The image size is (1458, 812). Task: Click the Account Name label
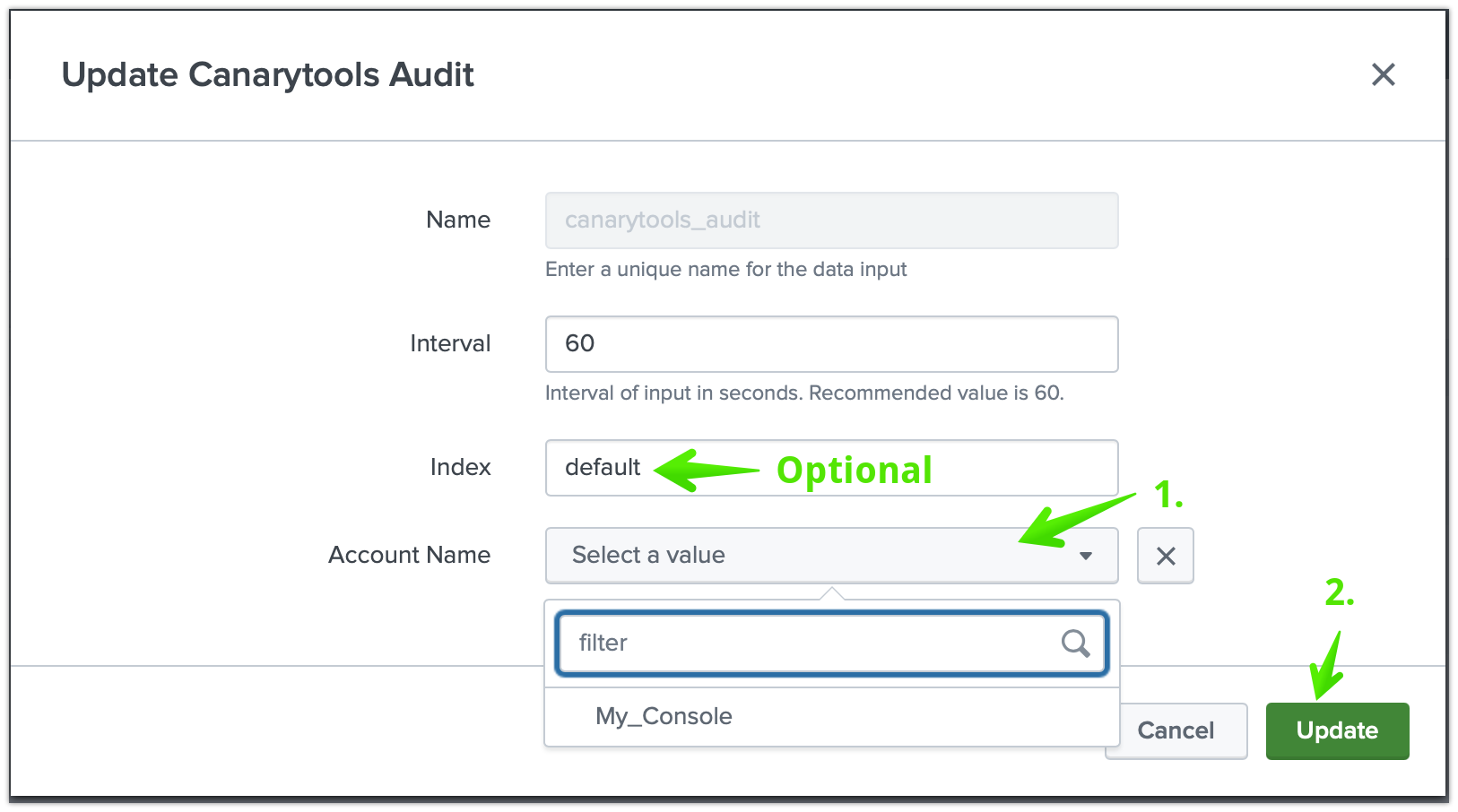(x=409, y=555)
